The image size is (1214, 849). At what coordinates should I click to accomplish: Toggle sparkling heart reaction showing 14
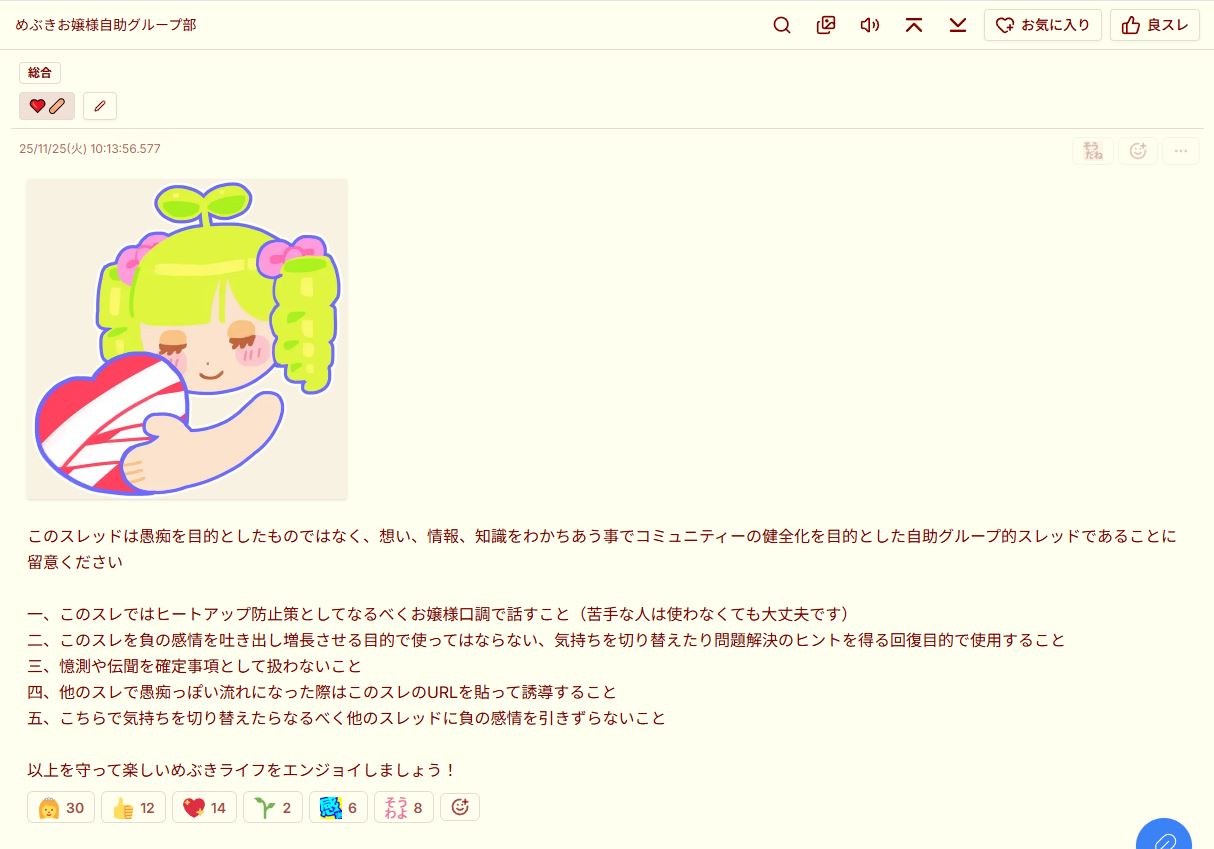[x=205, y=808]
